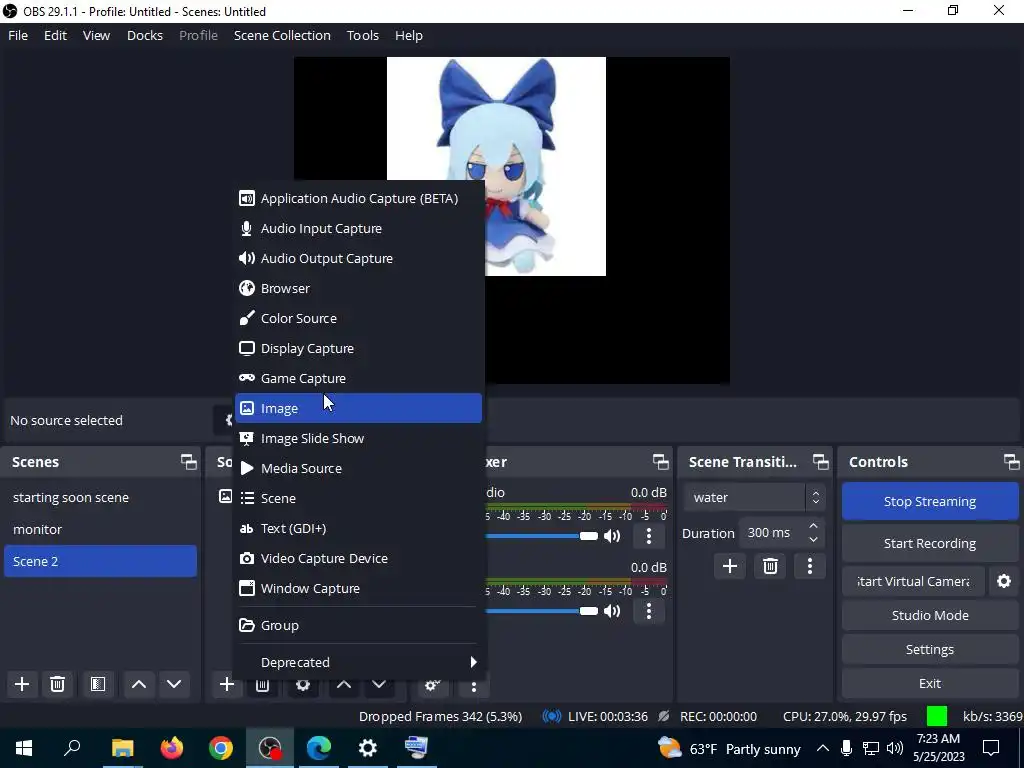The width and height of the screenshot is (1024, 768).
Task: Choose Image from the add source menu
Action: coord(358,408)
